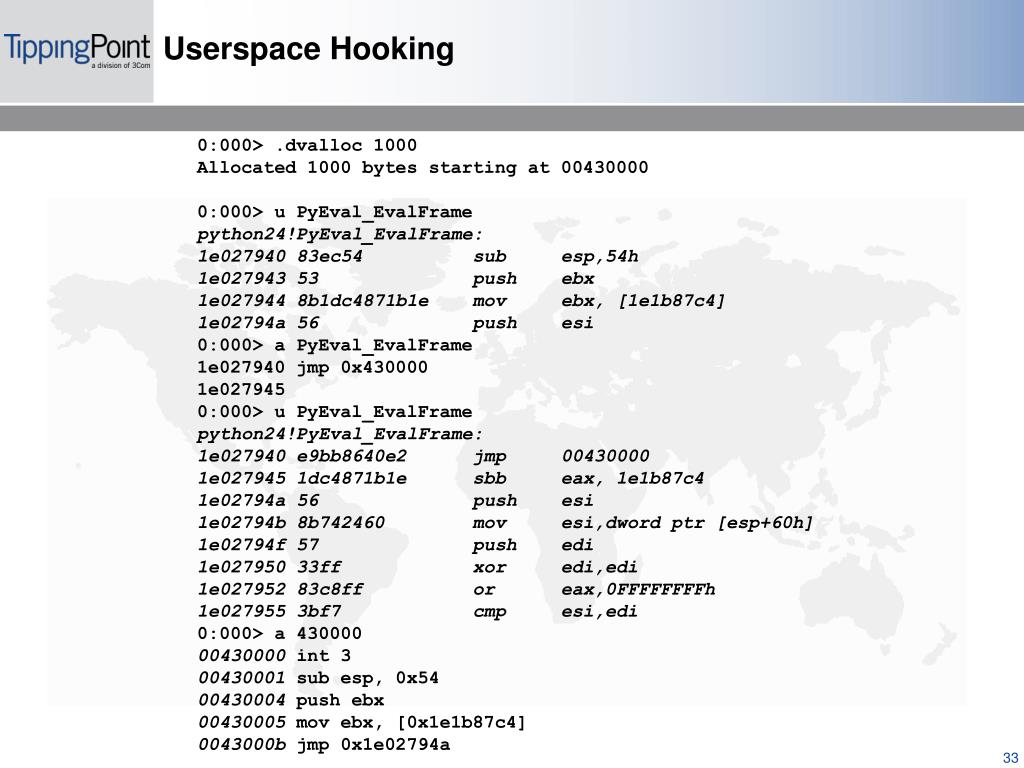
Task: Click the 'mov ebx, [1e1b87c4]' line
Action: (x=461, y=300)
